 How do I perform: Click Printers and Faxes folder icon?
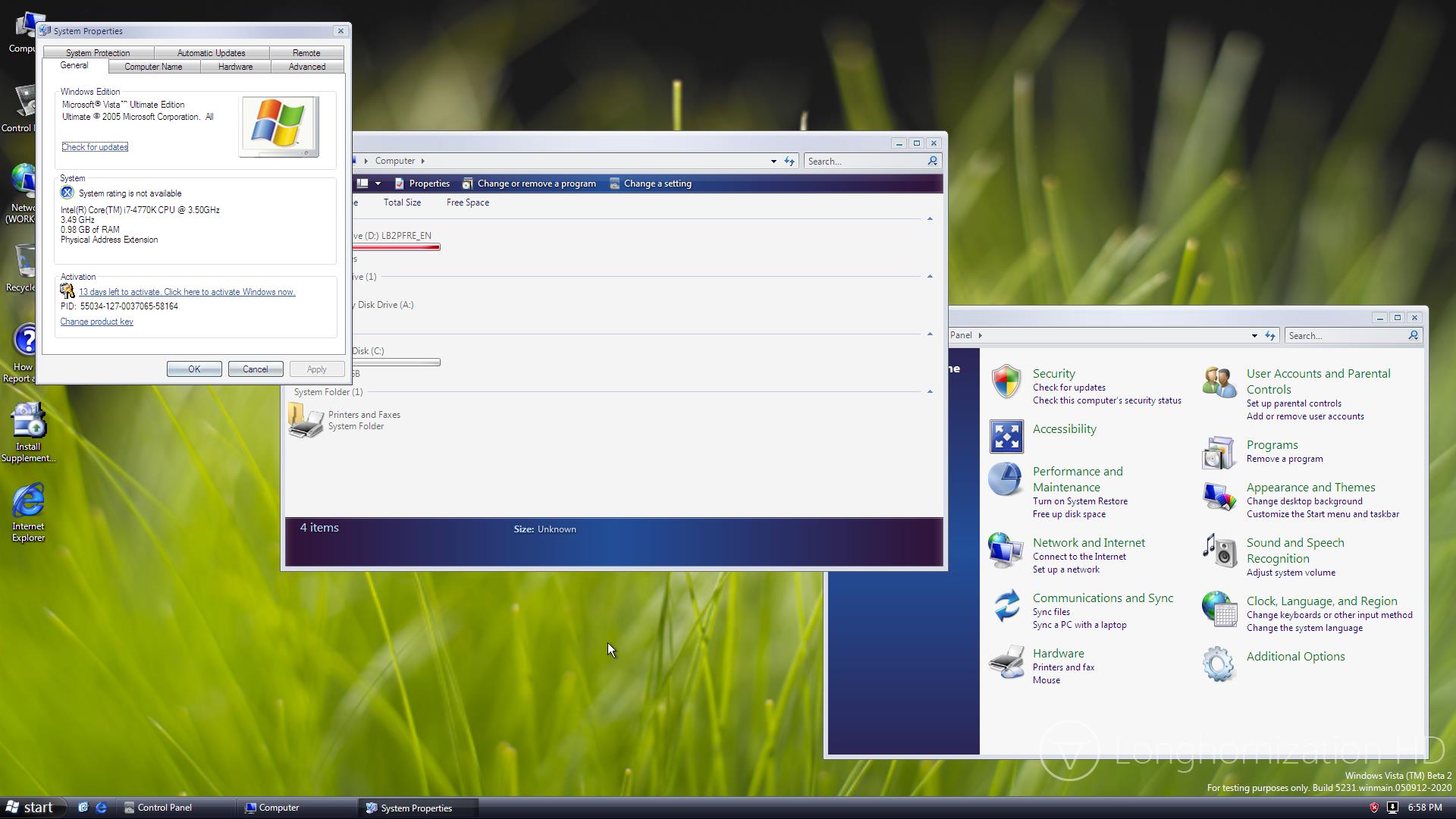click(x=306, y=421)
